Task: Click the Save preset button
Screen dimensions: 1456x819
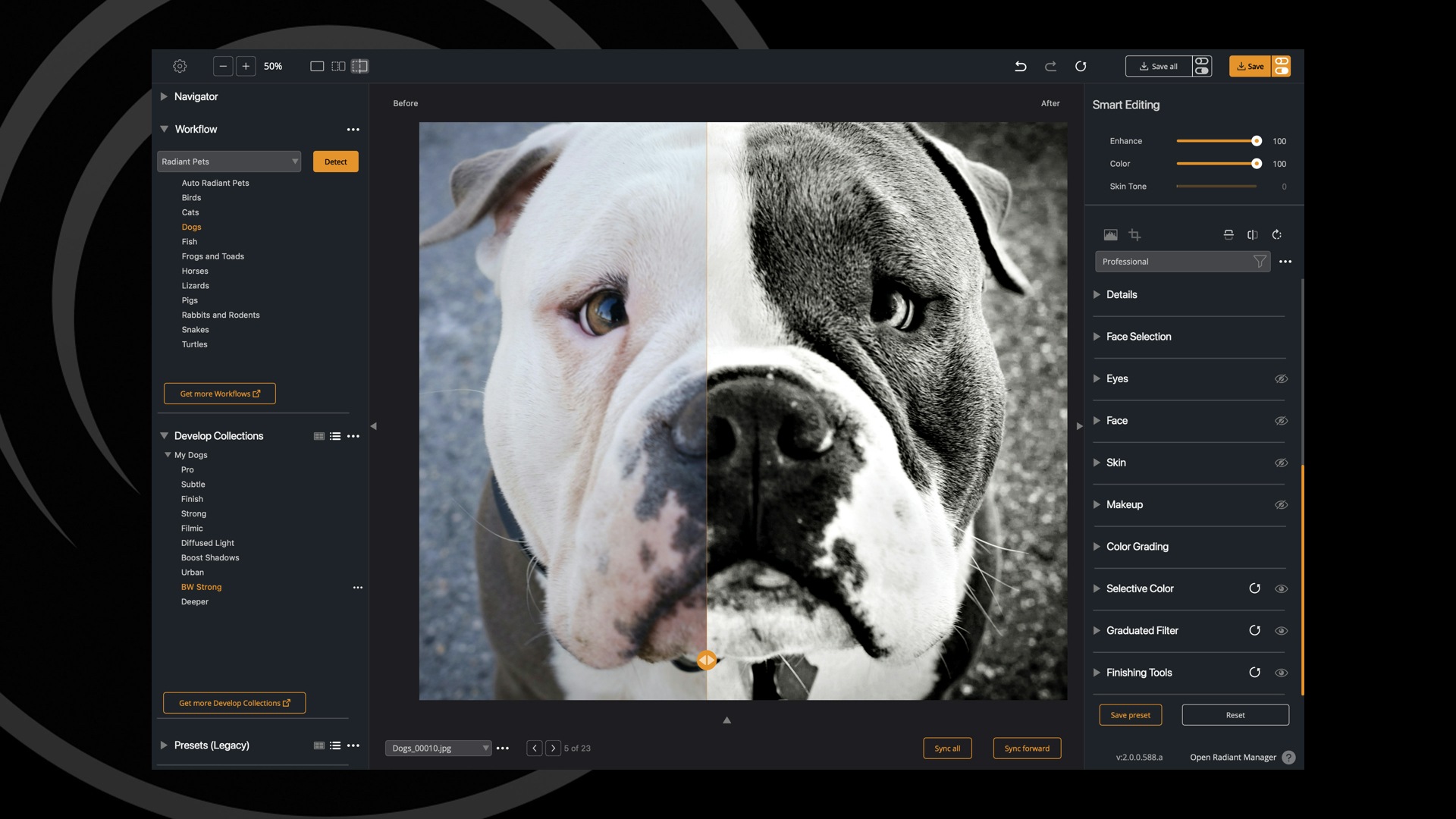Action: 1131,715
